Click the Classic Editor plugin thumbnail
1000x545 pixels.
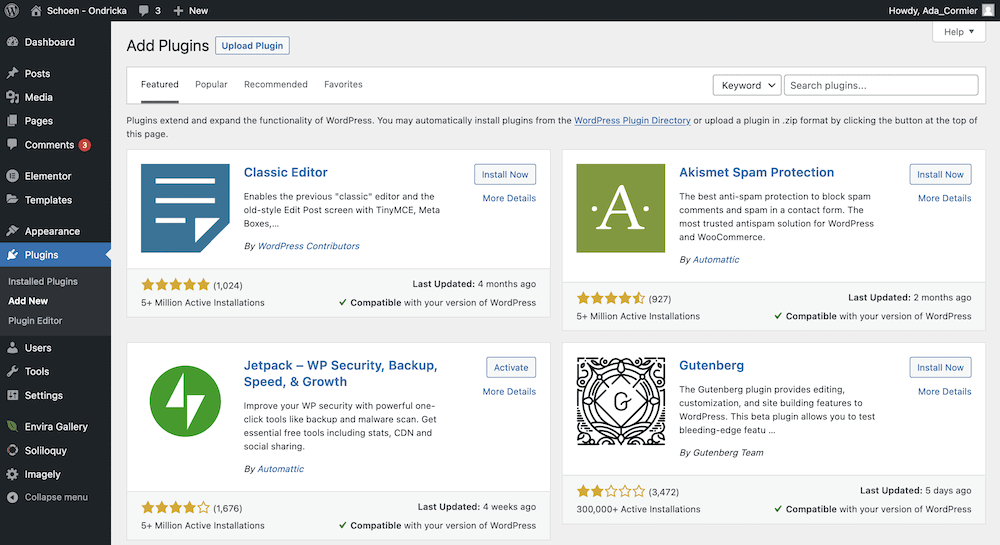[185, 208]
